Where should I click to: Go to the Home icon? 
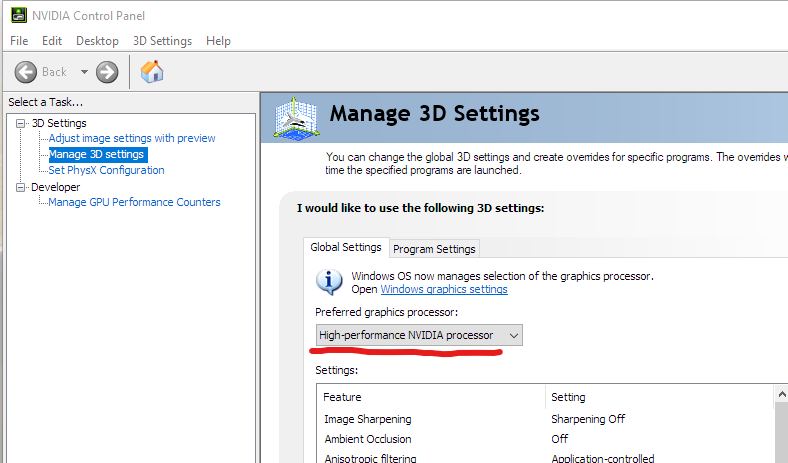click(152, 72)
